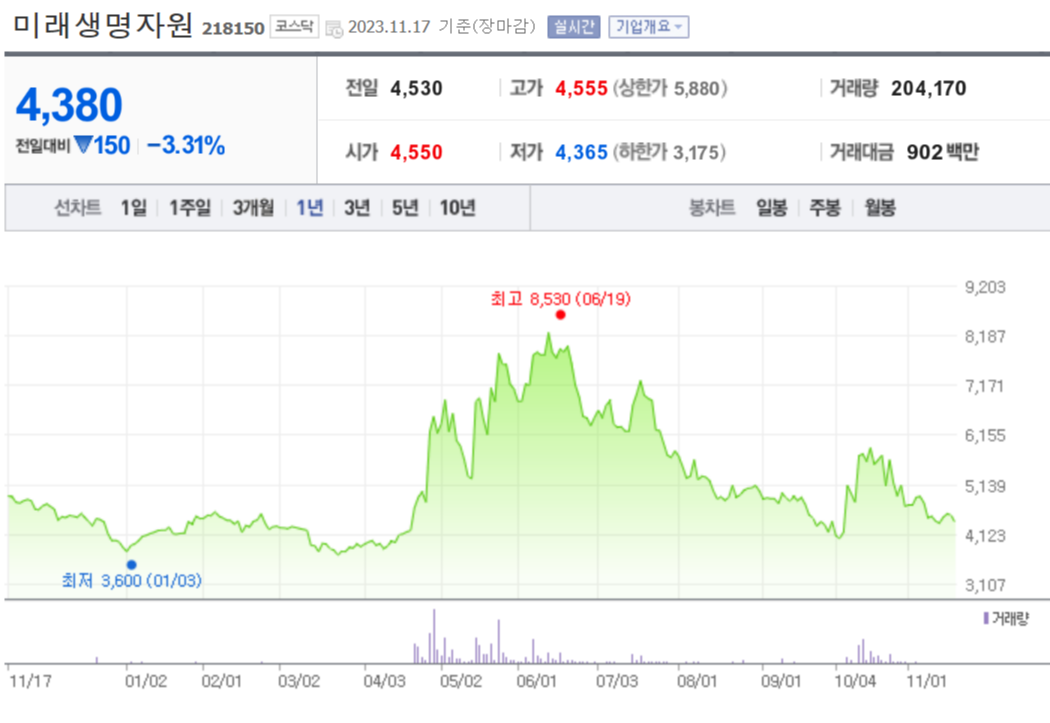Click the 2023.11.17 기준(장마감) date text

(x=442, y=27)
